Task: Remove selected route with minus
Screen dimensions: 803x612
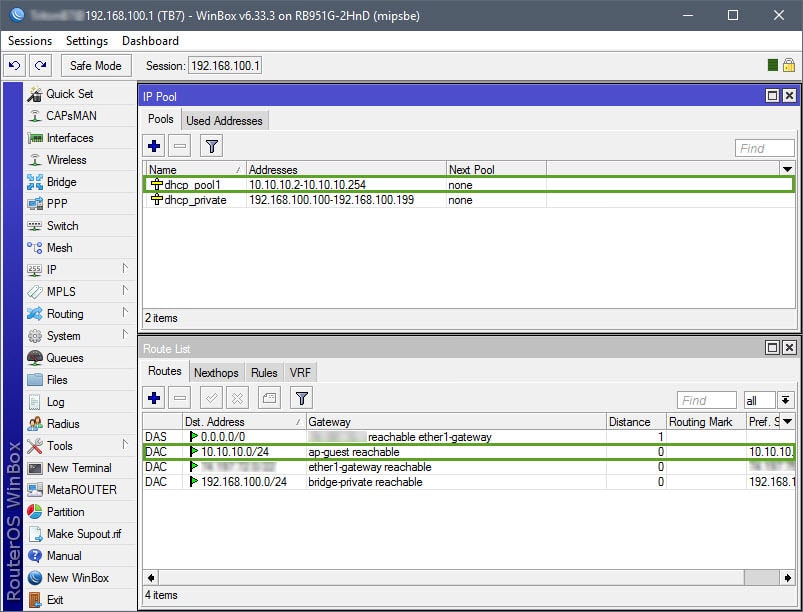Action: (180, 398)
